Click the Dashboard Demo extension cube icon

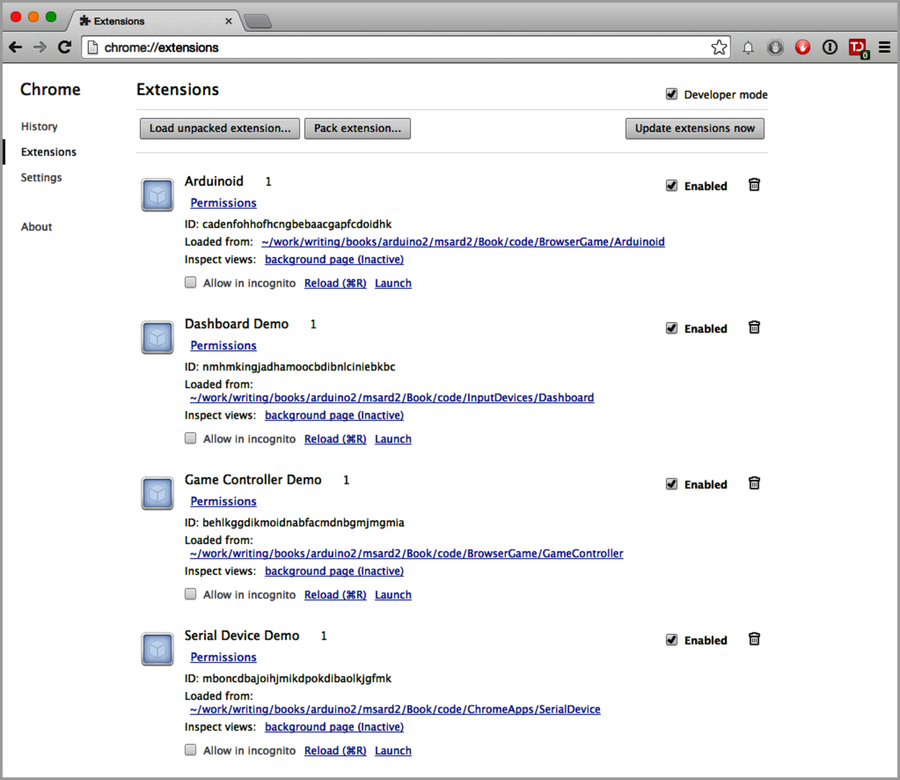[157, 337]
